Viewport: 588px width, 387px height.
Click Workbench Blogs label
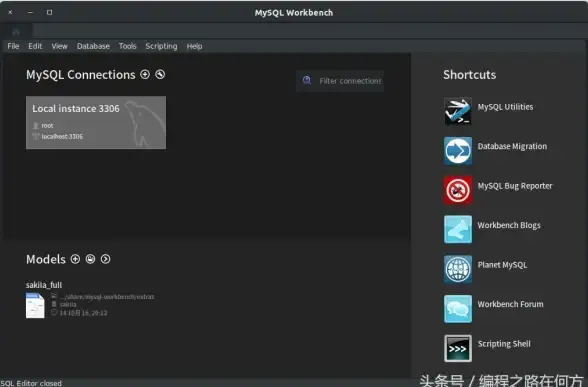(509, 225)
